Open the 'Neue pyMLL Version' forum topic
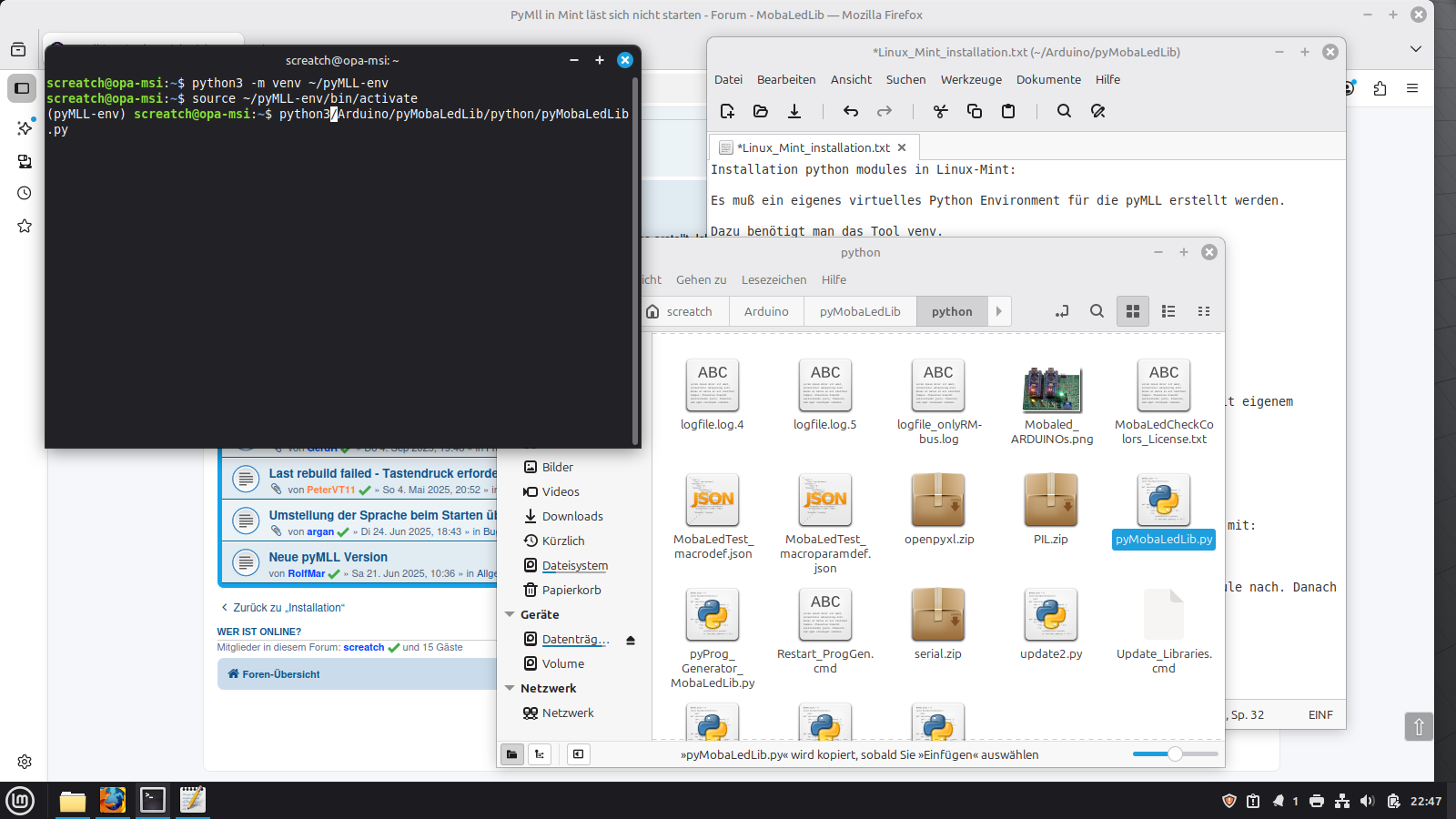 point(328,557)
